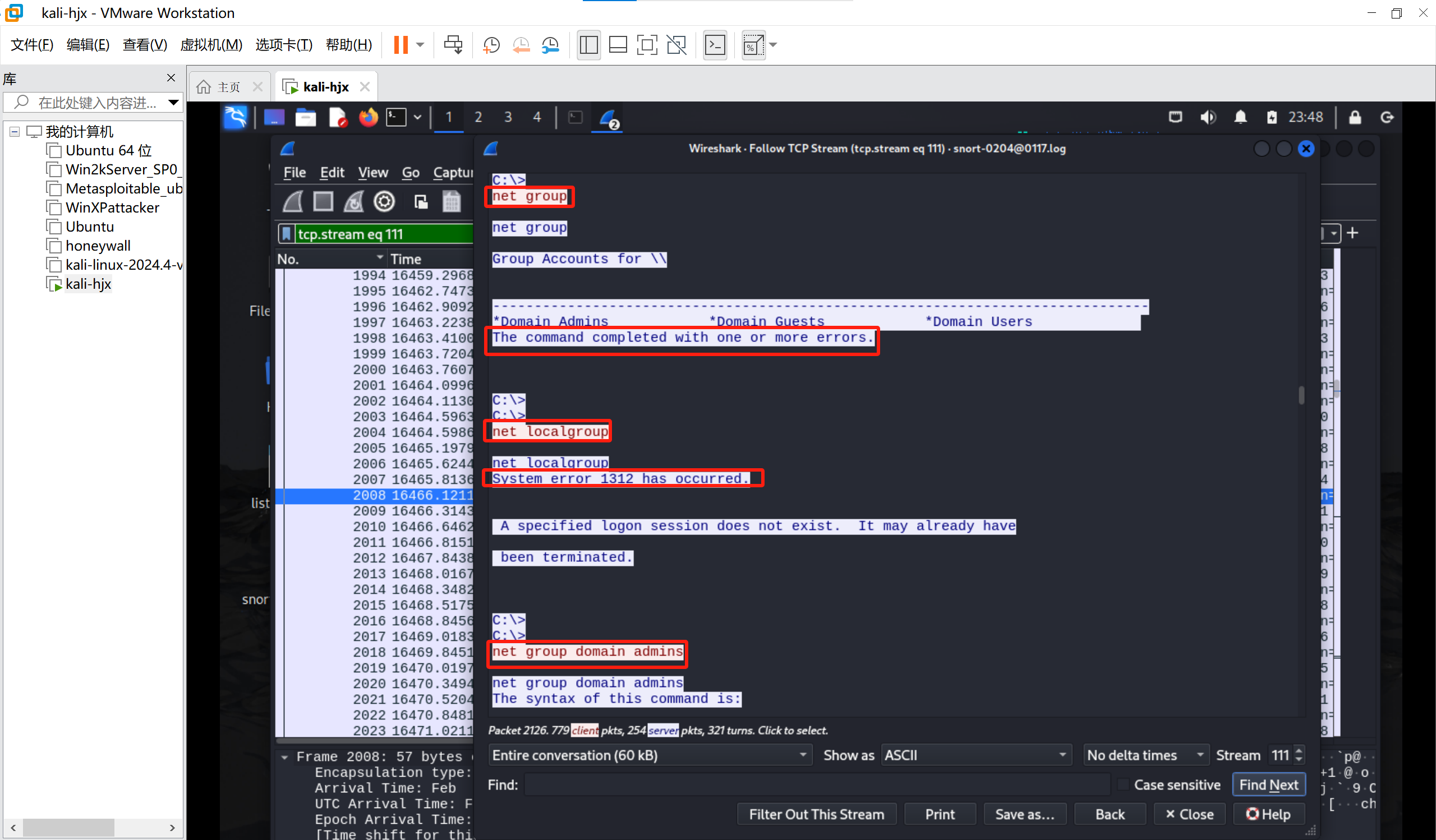Switch VM to full screen mode

pos(647,44)
